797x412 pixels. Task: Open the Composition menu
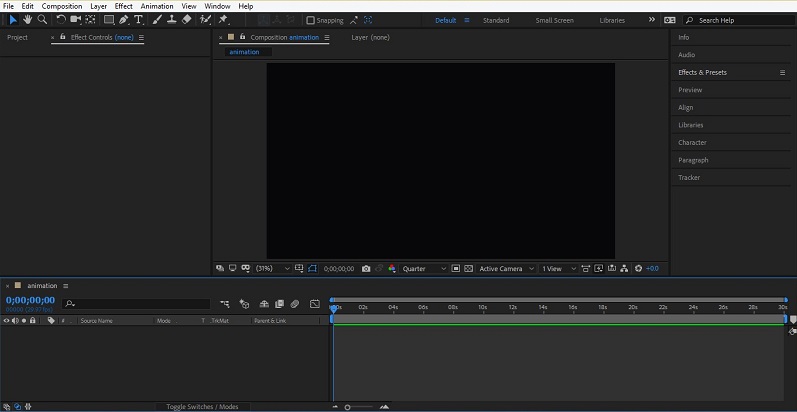point(62,6)
